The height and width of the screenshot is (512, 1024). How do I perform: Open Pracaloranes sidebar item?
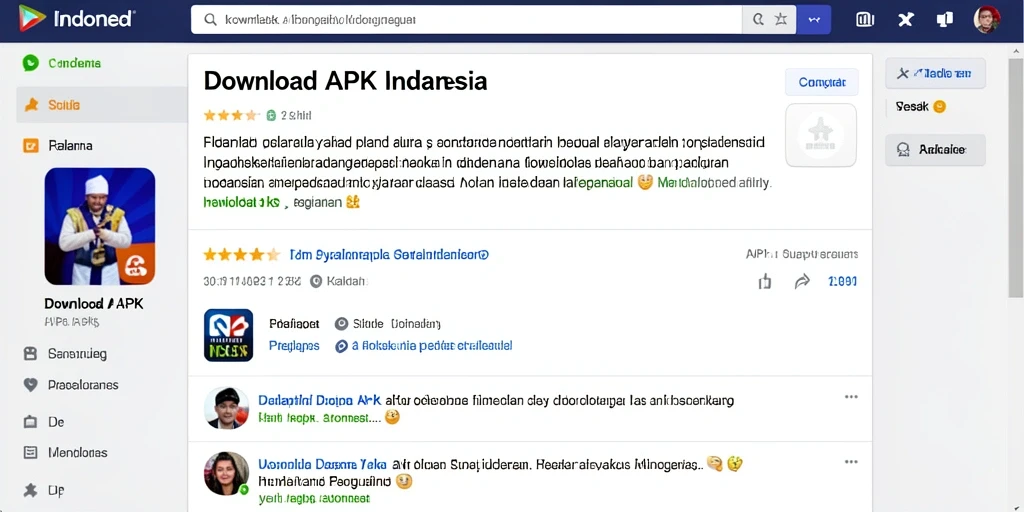tap(83, 385)
